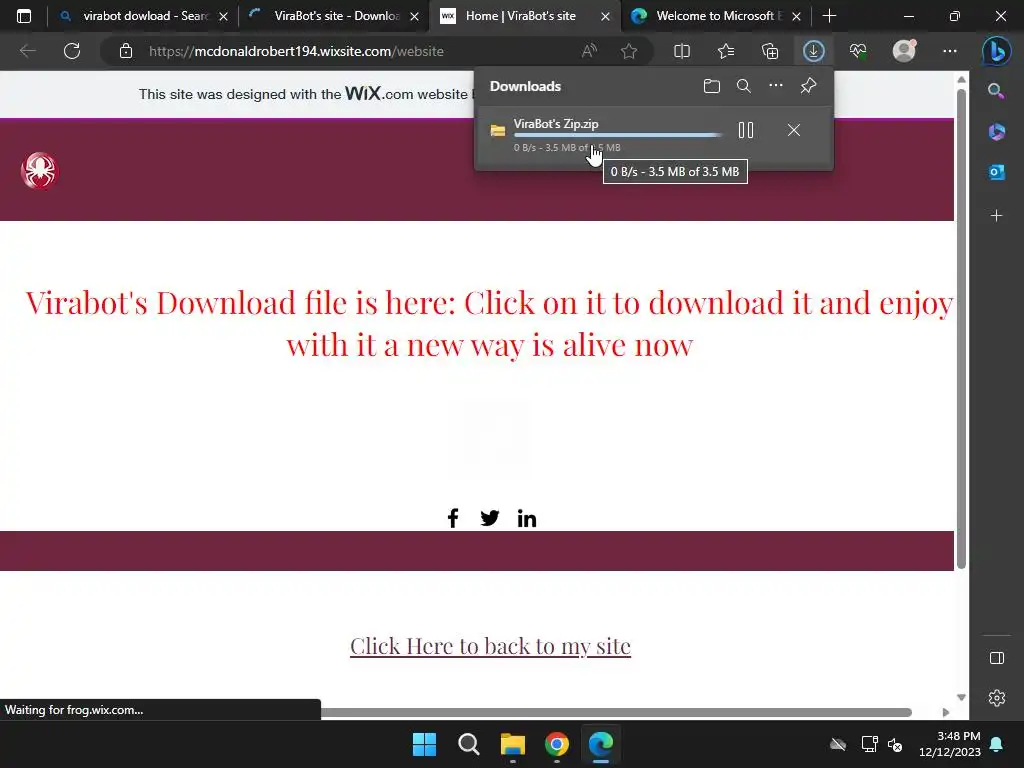Pin the Downloads panel

pos(808,86)
